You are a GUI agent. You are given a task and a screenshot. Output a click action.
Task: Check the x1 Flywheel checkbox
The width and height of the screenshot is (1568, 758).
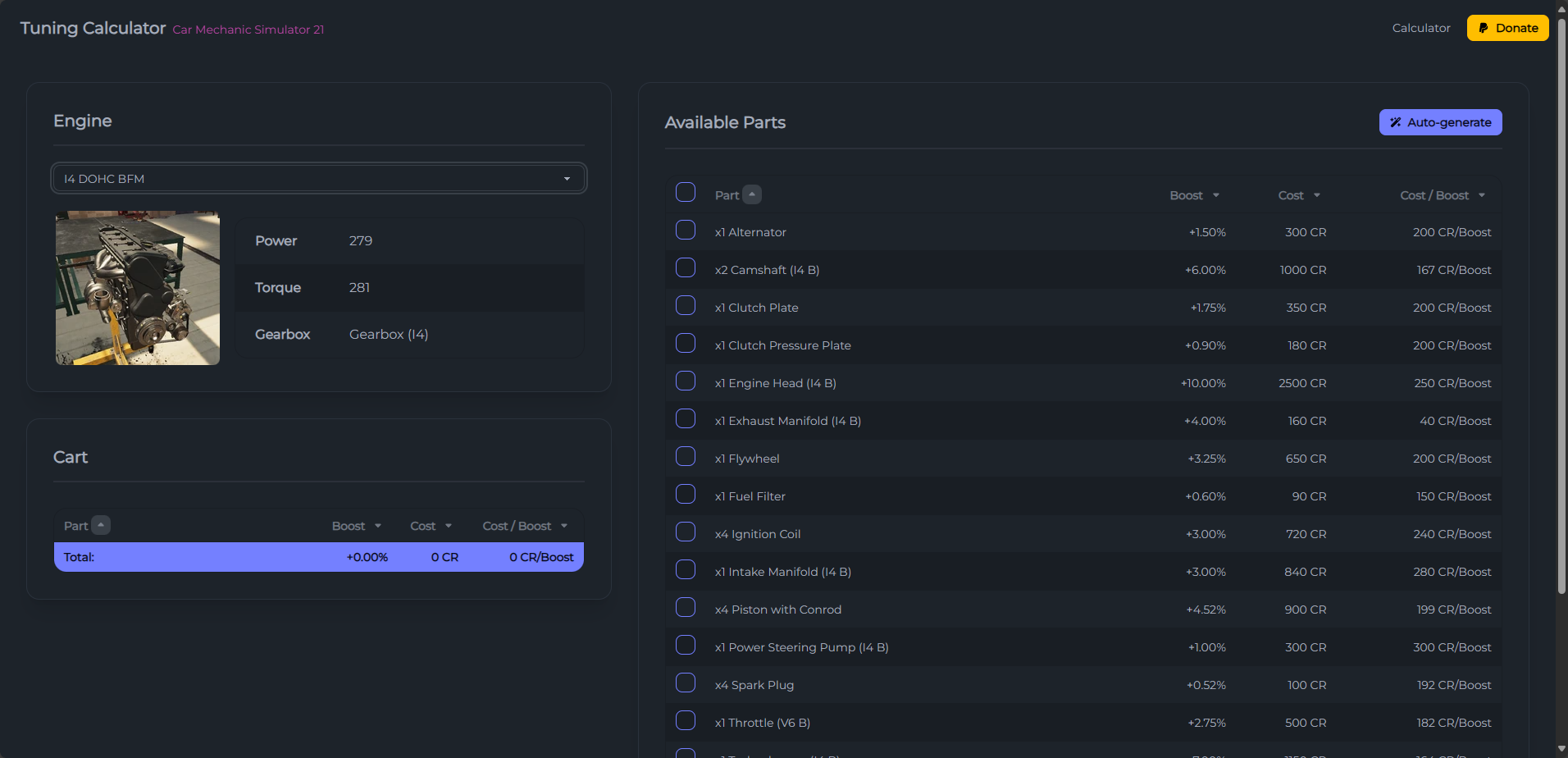686,456
